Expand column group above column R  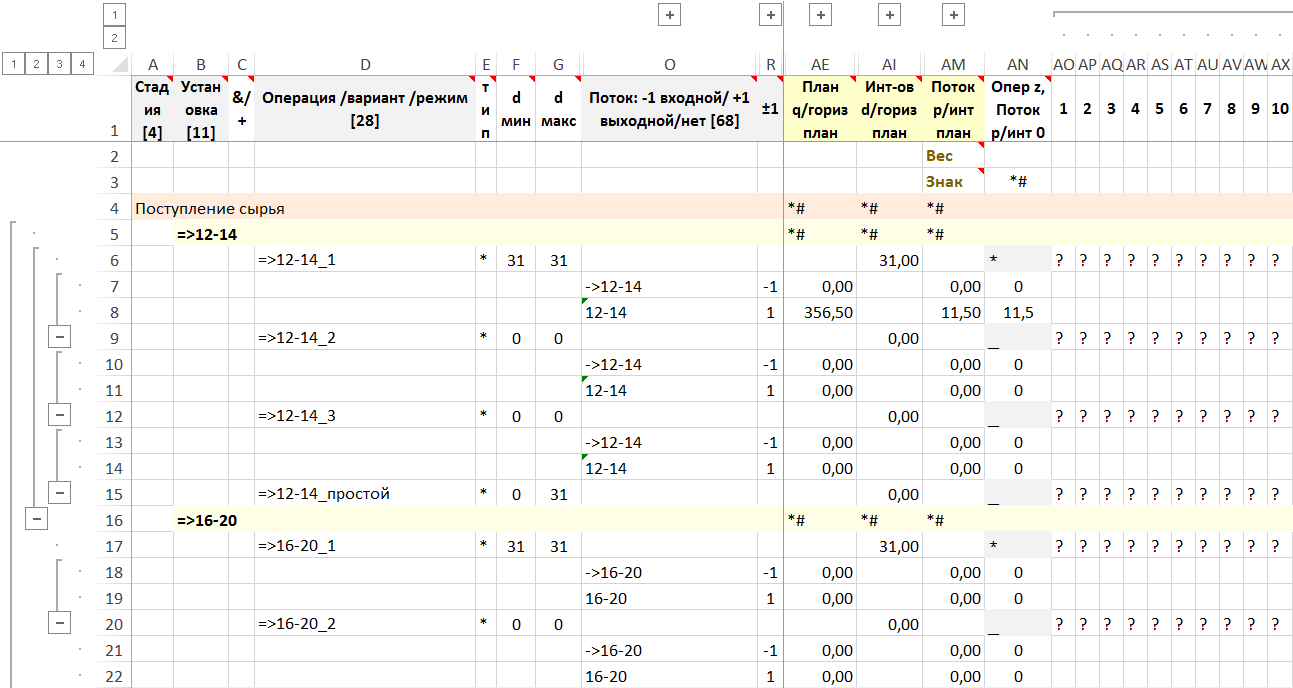770,15
